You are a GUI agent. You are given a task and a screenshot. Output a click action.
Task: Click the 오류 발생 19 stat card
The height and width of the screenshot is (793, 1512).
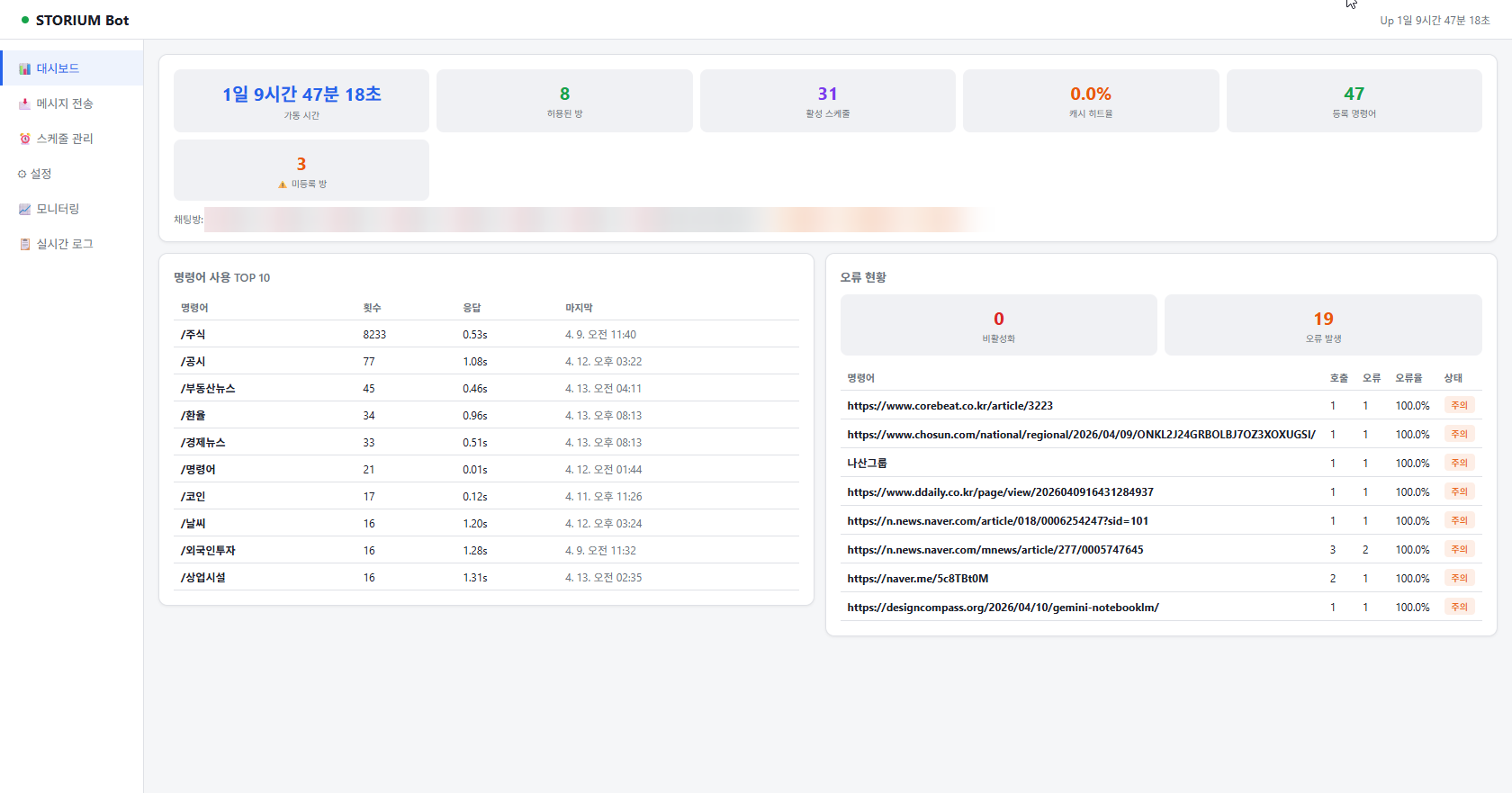click(x=1322, y=325)
